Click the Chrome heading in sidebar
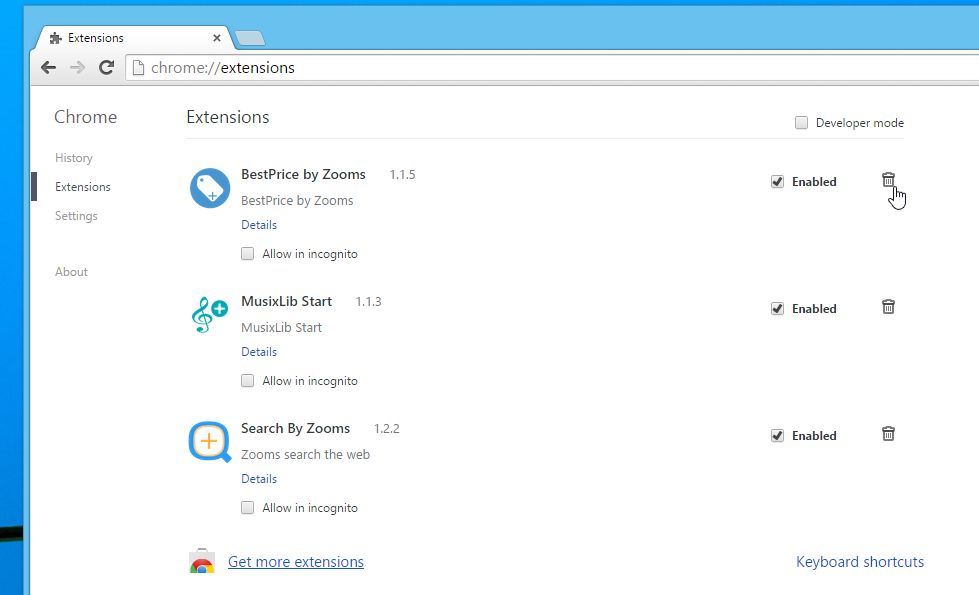This screenshot has height=595, width=979. 86,117
